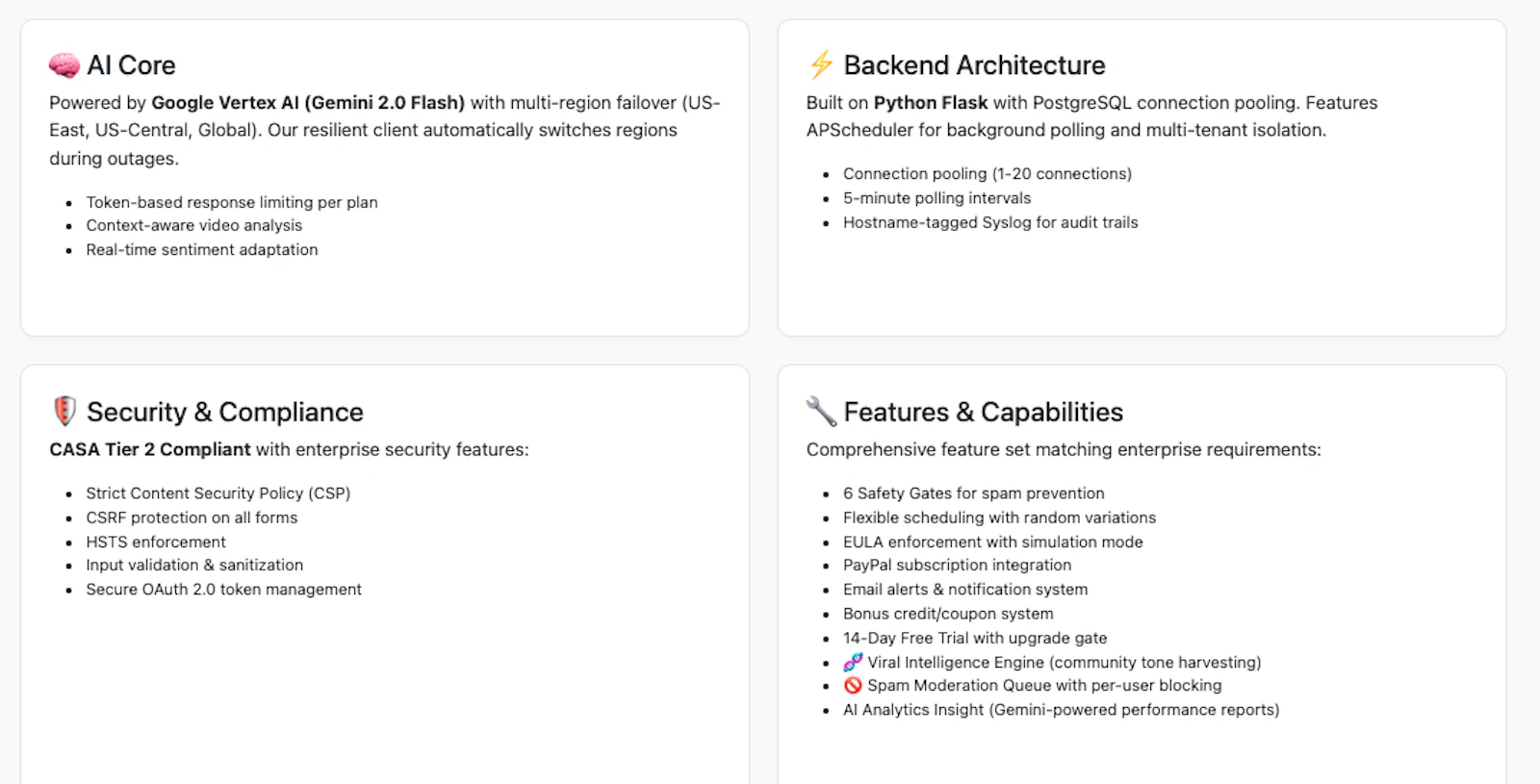Click the bold Python Flask text
Screen dimensions: 1540x784
click(931, 103)
